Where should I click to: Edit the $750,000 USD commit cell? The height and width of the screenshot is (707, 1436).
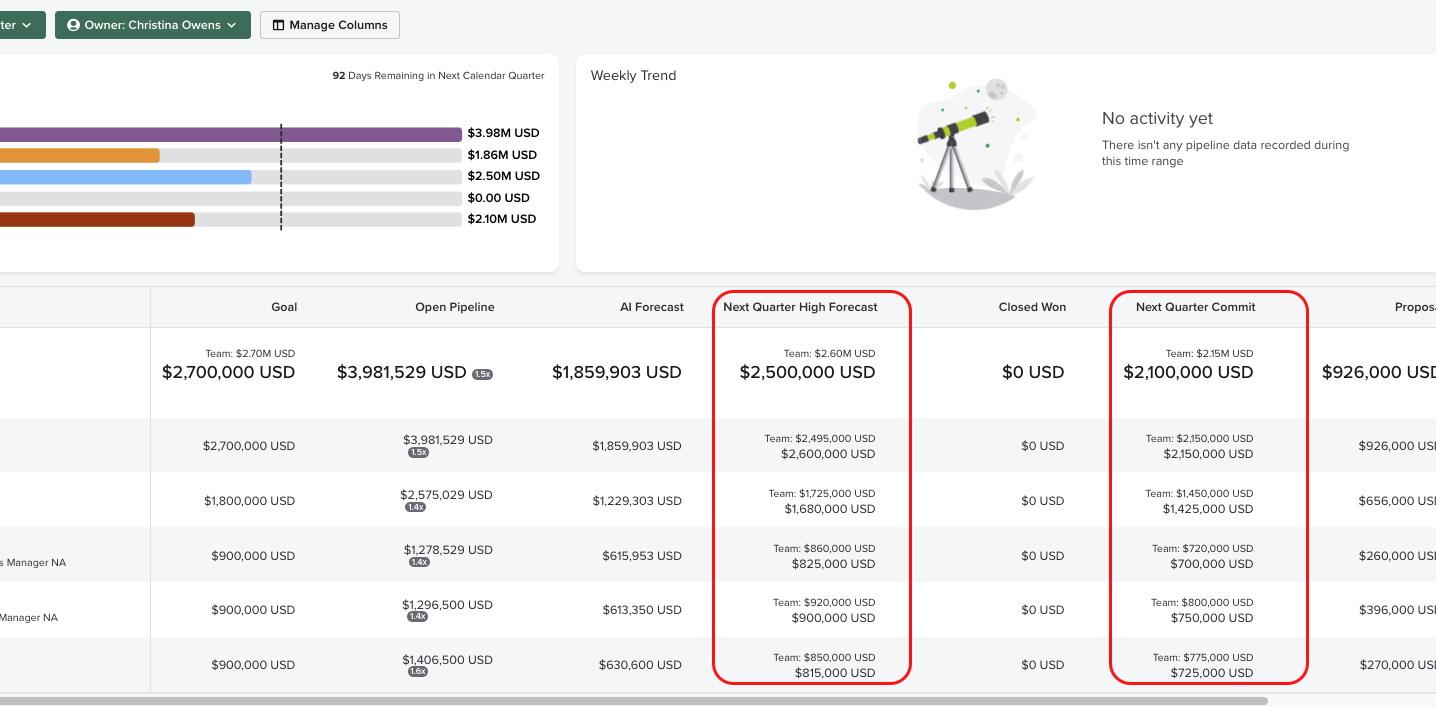coord(1211,618)
